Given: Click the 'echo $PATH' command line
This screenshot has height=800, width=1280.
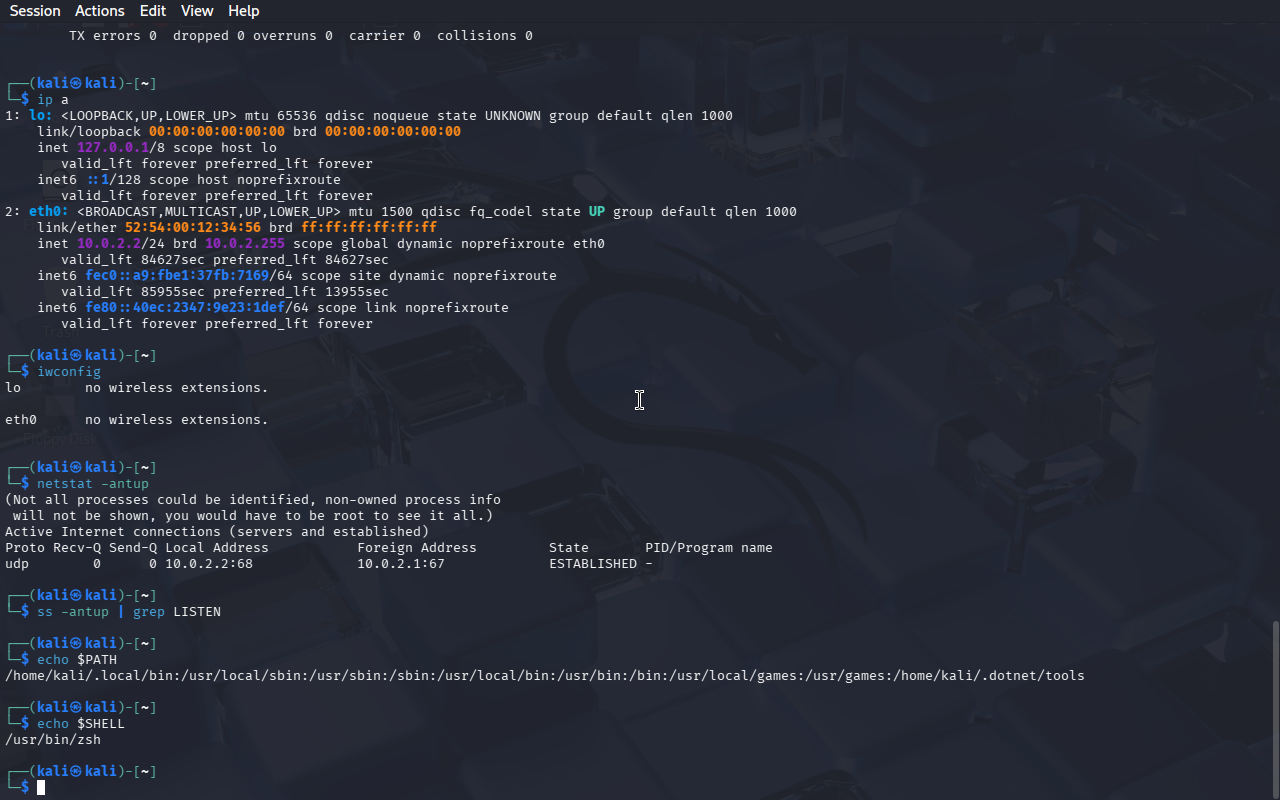Looking at the screenshot, I should (x=77, y=659).
